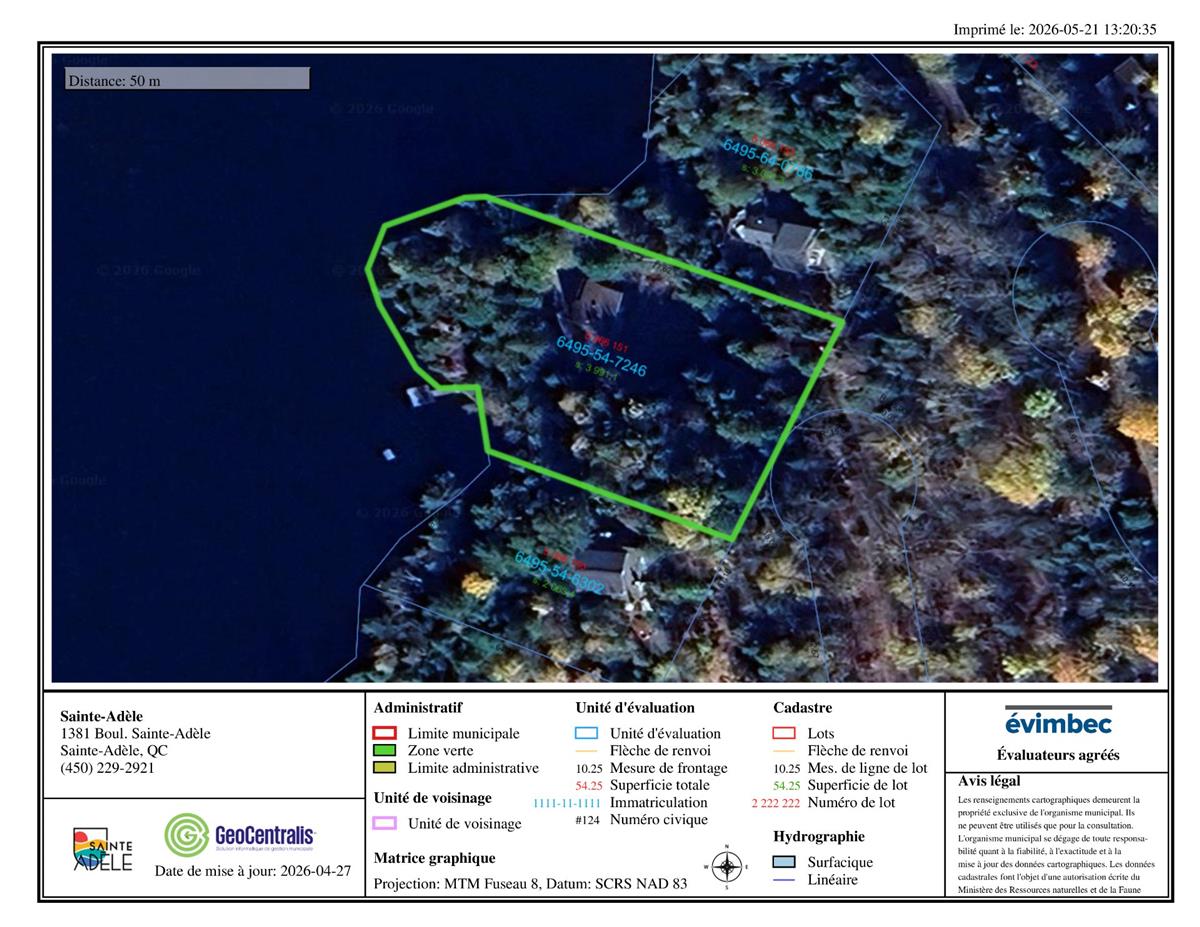Viewport: 1200px width, 927px height.
Task: Click the 'Matrice graphique' heading
Action: coord(434,858)
